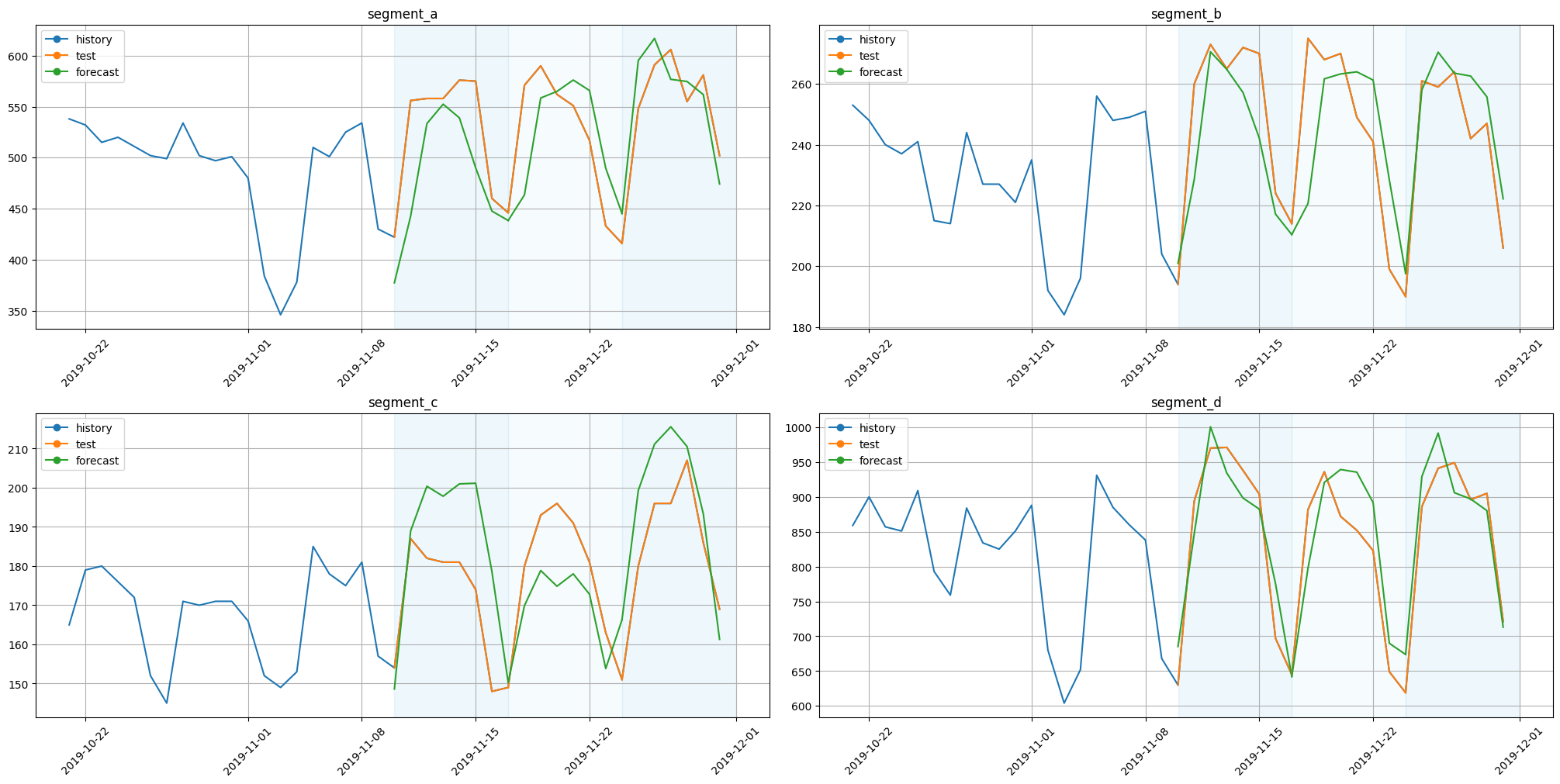This screenshot has height=784, width=1560.
Task: Select 'forecast' label in segment_c legend
Action: pos(98,461)
